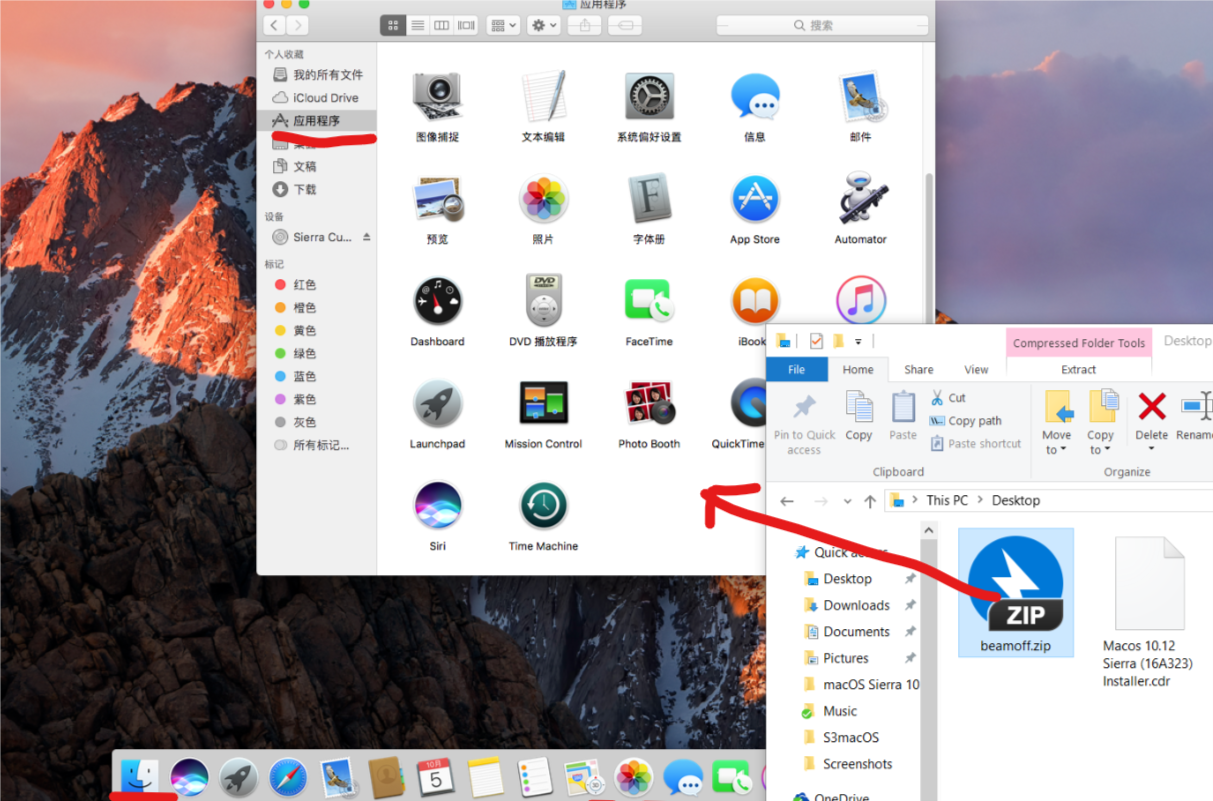
Task: Open Calendar from the Dock
Action: (x=436, y=777)
